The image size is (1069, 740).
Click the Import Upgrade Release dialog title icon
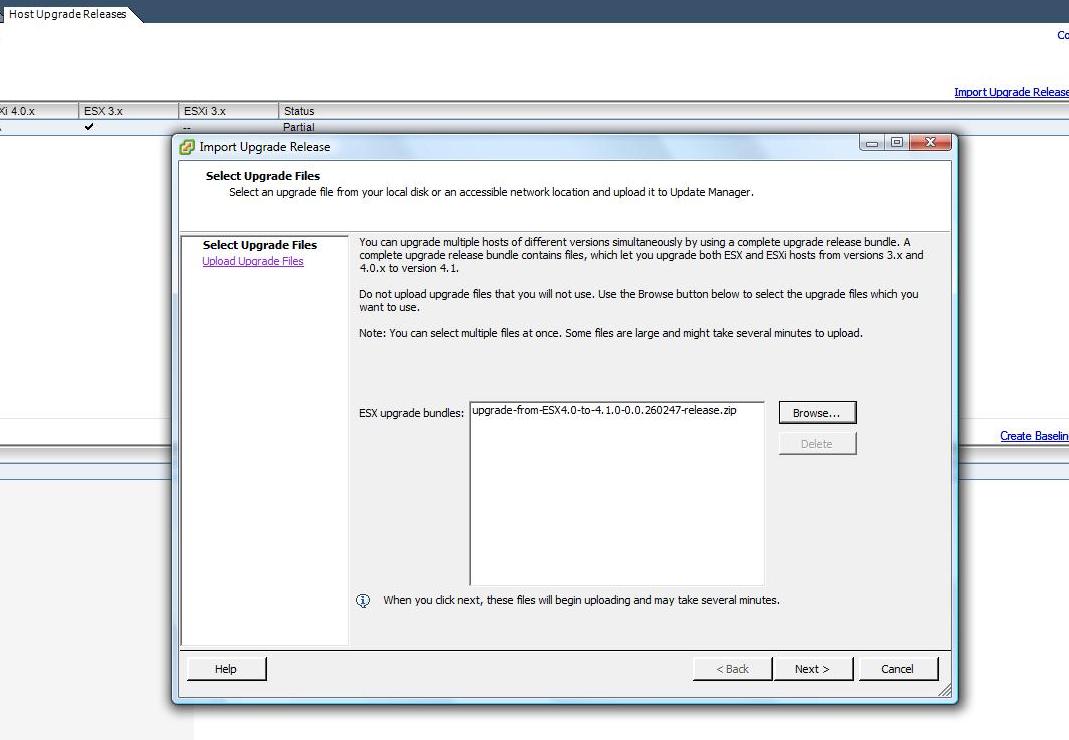click(x=187, y=147)
